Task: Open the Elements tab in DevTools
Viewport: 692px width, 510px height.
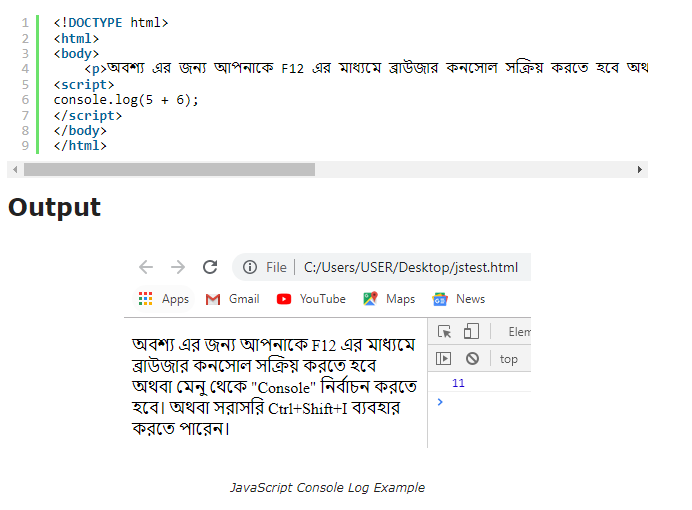Action: pyautogui.click(x=519, y=332)
